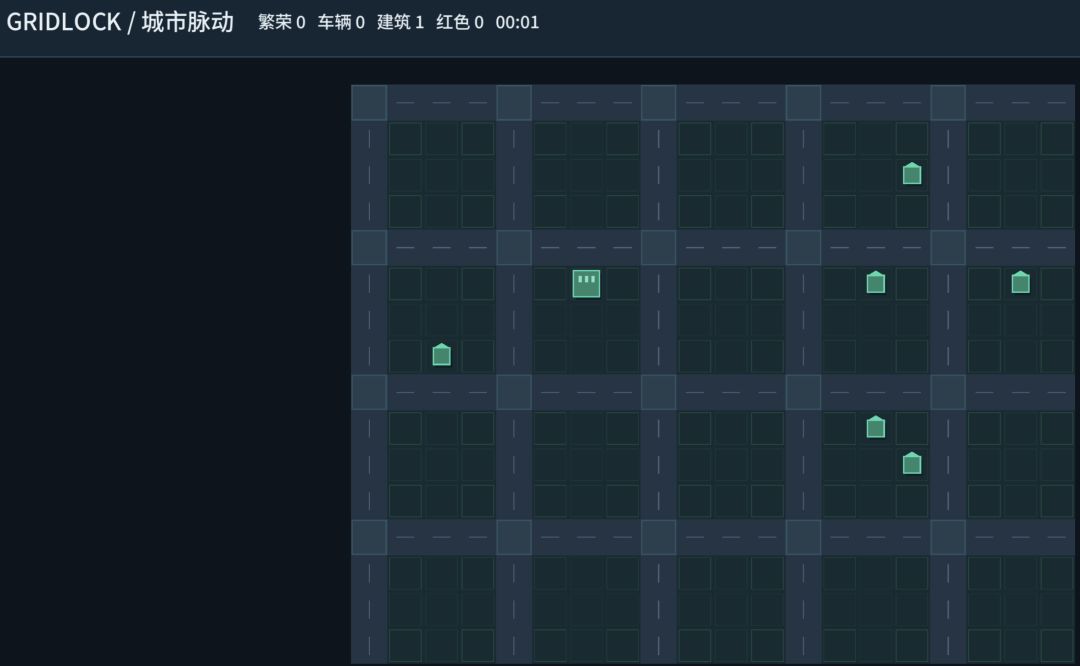Click the 繁荣 0 prosperity counter
The width and height of the screenshot is (1080, 666).
pyautogui.click(x=282, y=22)
